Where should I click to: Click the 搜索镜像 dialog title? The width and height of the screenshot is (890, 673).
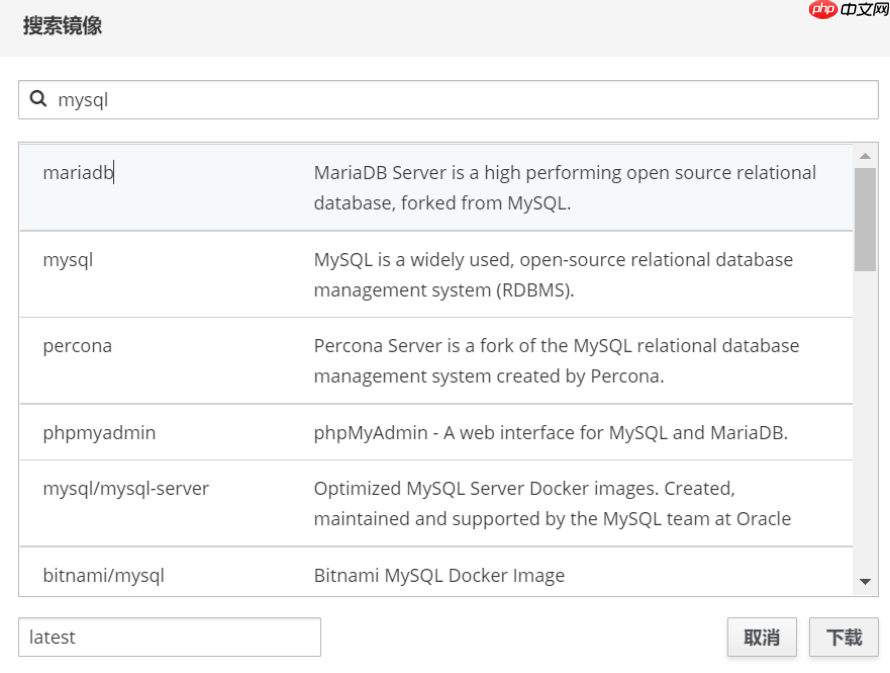tap(62, 27)
